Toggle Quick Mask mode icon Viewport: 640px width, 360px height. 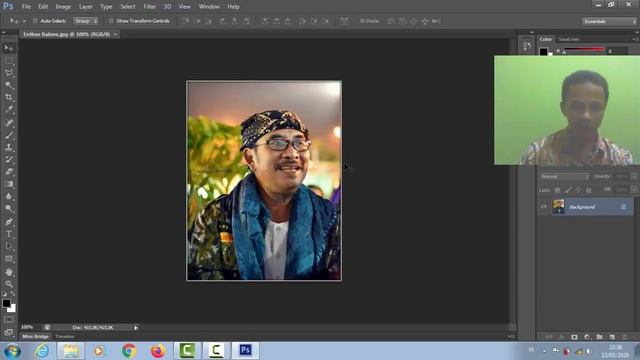pos(9,320)
